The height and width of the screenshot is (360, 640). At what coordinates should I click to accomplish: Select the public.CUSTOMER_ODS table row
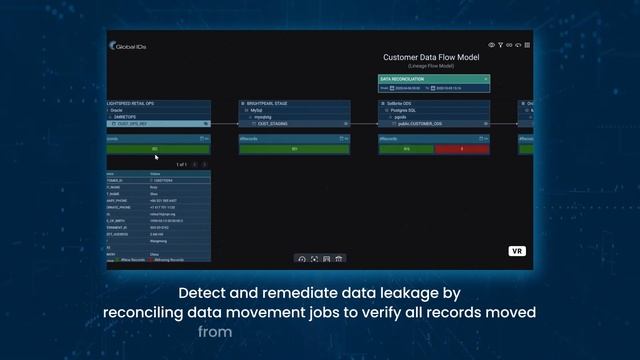(434, 124)
